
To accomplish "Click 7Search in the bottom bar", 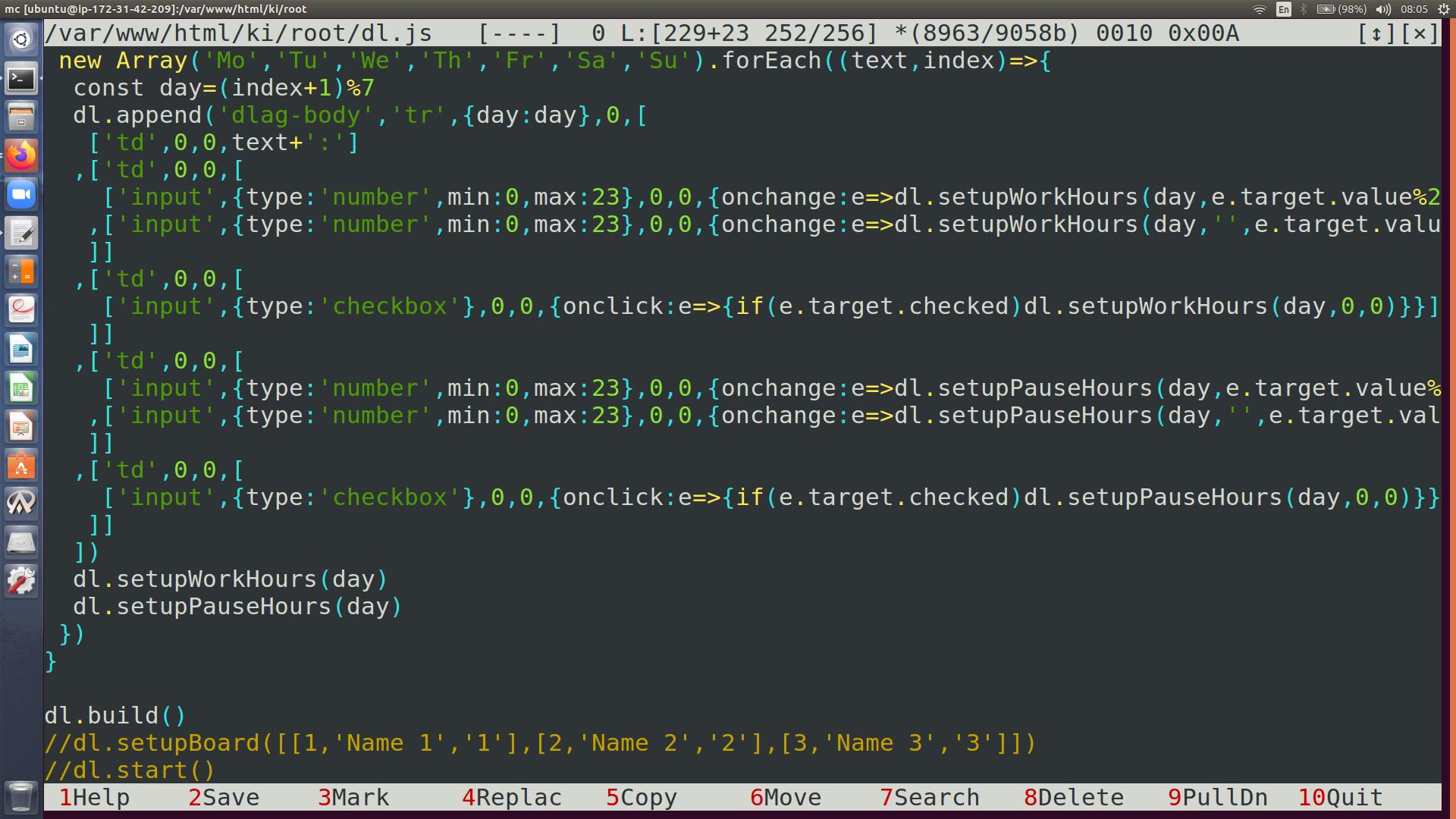I will click(929, 798).
